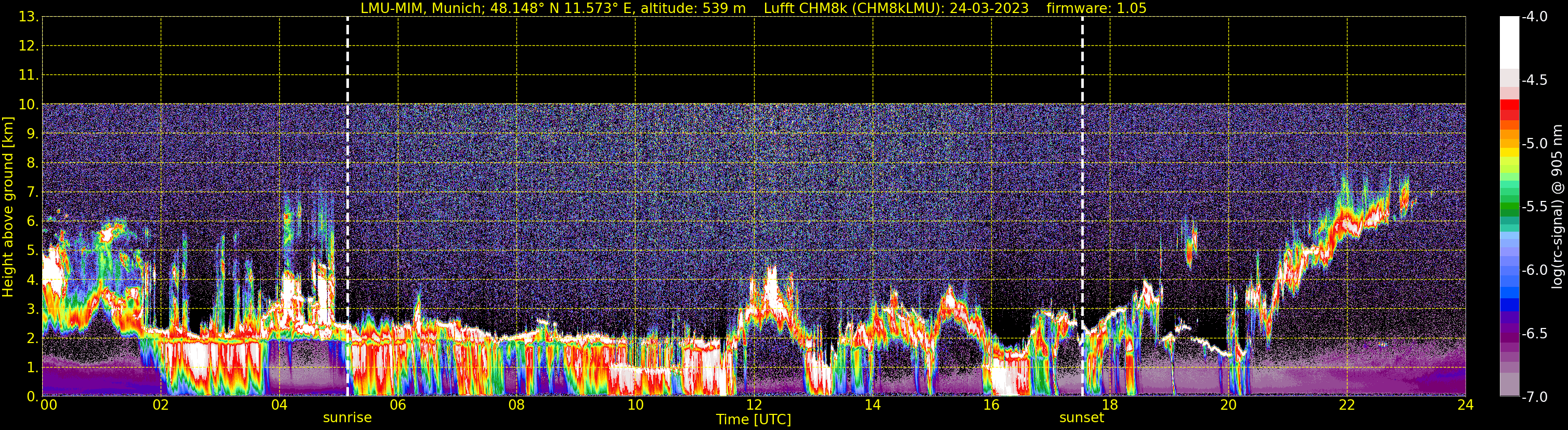Image resolution: width=1568 pixels, height=430 pixels.
Task: Click the -7.0 label on the colorbar
Action: 1535,397
